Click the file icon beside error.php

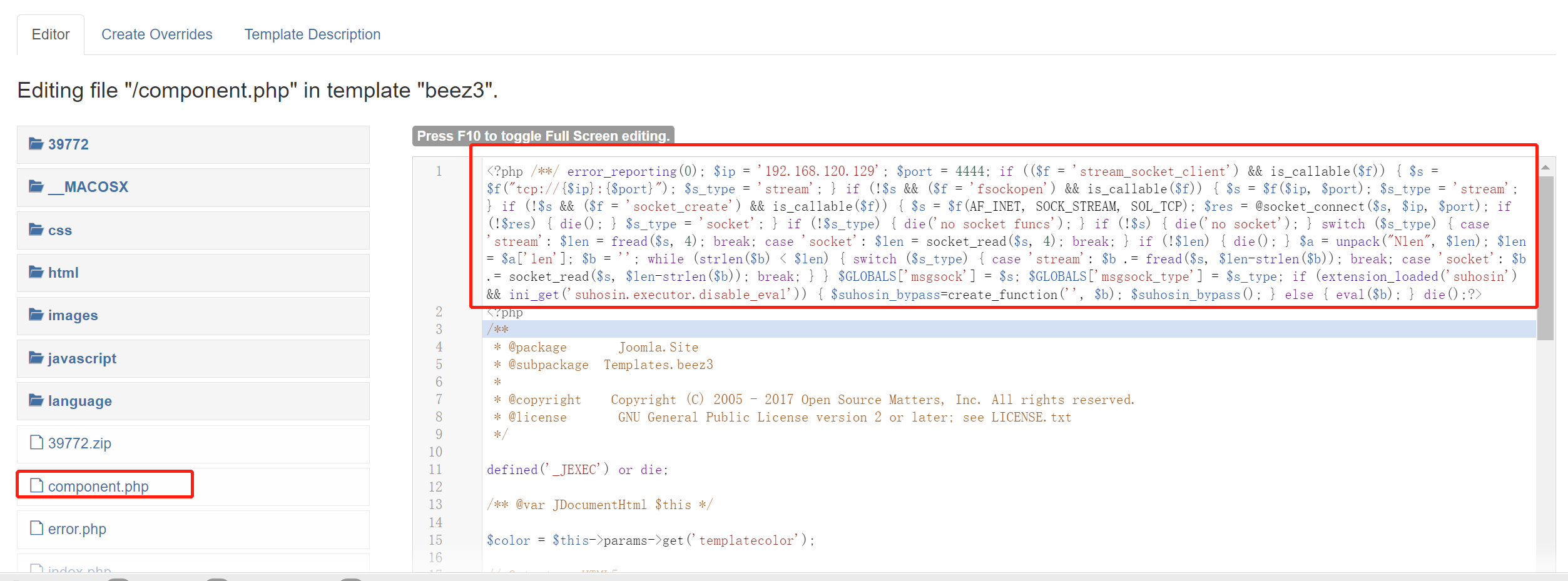click(36, 528)
